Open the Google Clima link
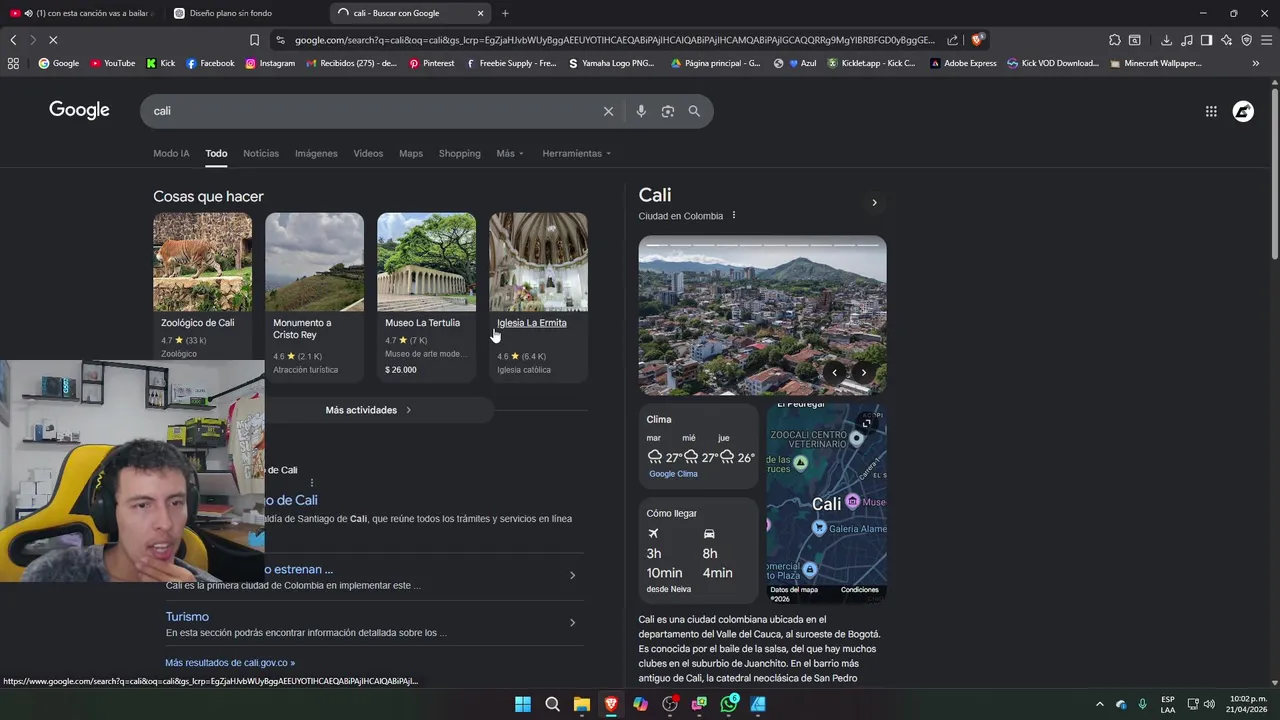The width and height of the screenshot is (1280, 720). click(x=673, y=474)
